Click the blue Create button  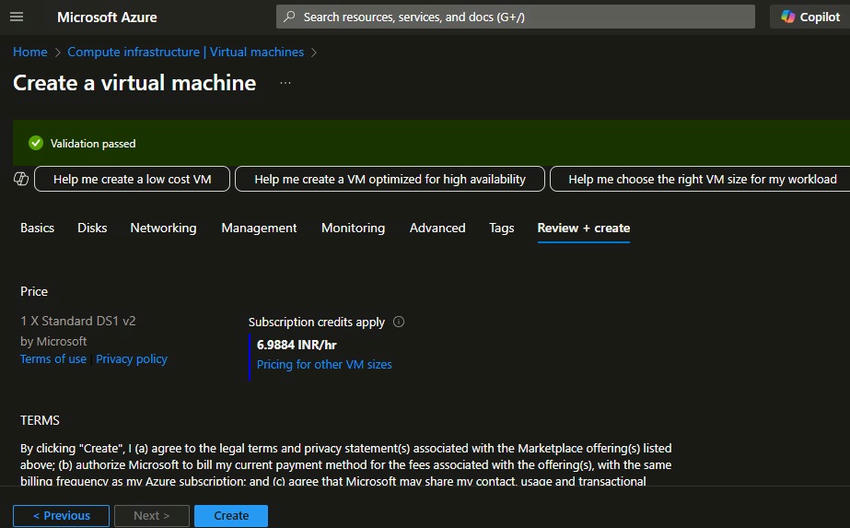tap(231, 516)
